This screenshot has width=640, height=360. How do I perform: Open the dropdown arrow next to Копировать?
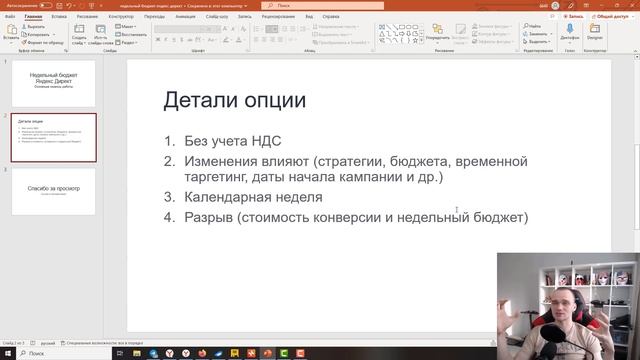click(x=54, y=34)
